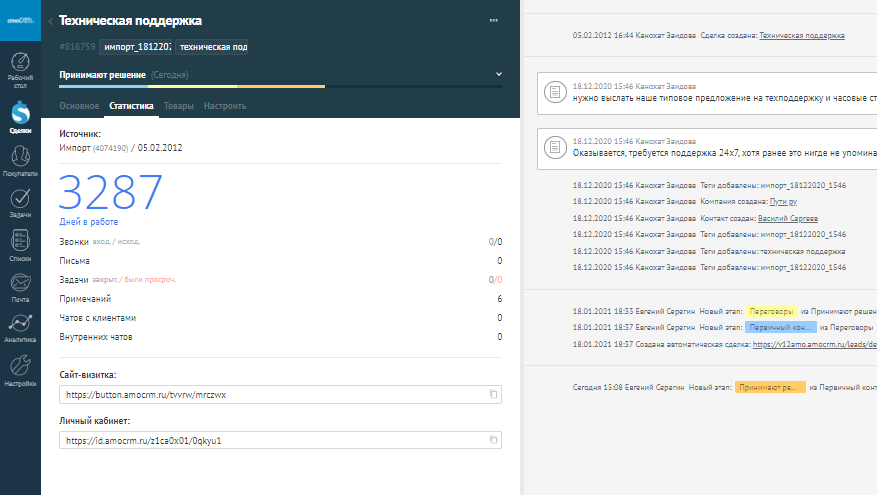Expand the pipeline stage dropdown chevron

coord(499,74)
